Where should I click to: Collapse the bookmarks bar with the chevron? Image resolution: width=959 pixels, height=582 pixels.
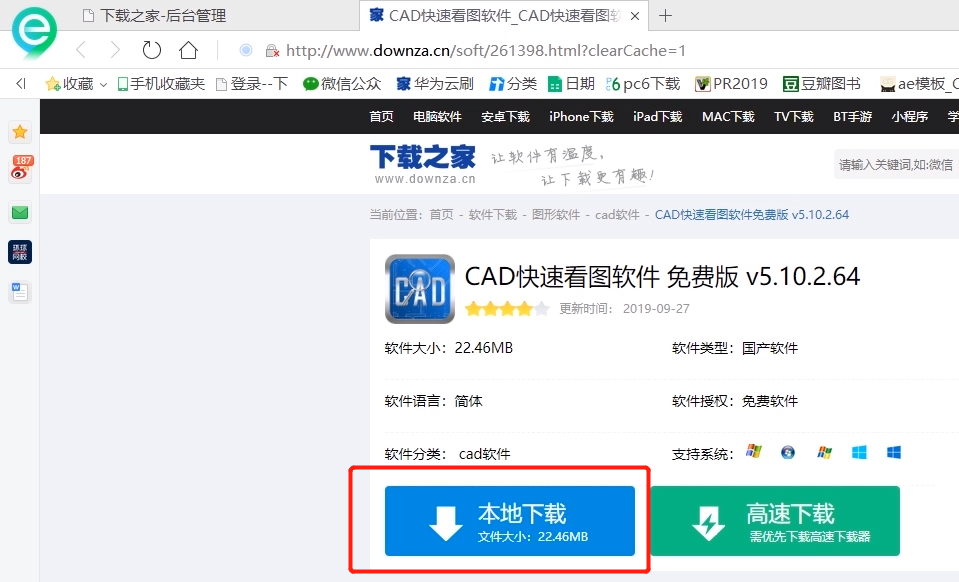coord(20,84)
